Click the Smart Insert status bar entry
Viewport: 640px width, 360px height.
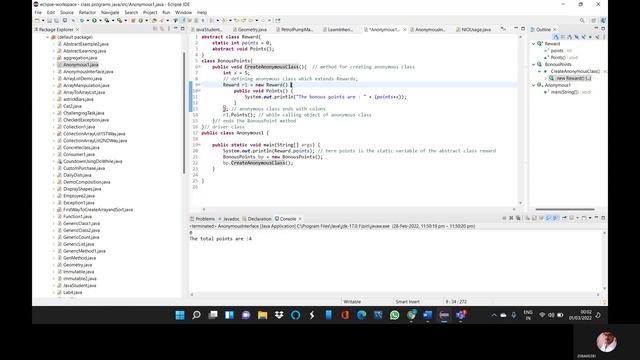(407, 302)
